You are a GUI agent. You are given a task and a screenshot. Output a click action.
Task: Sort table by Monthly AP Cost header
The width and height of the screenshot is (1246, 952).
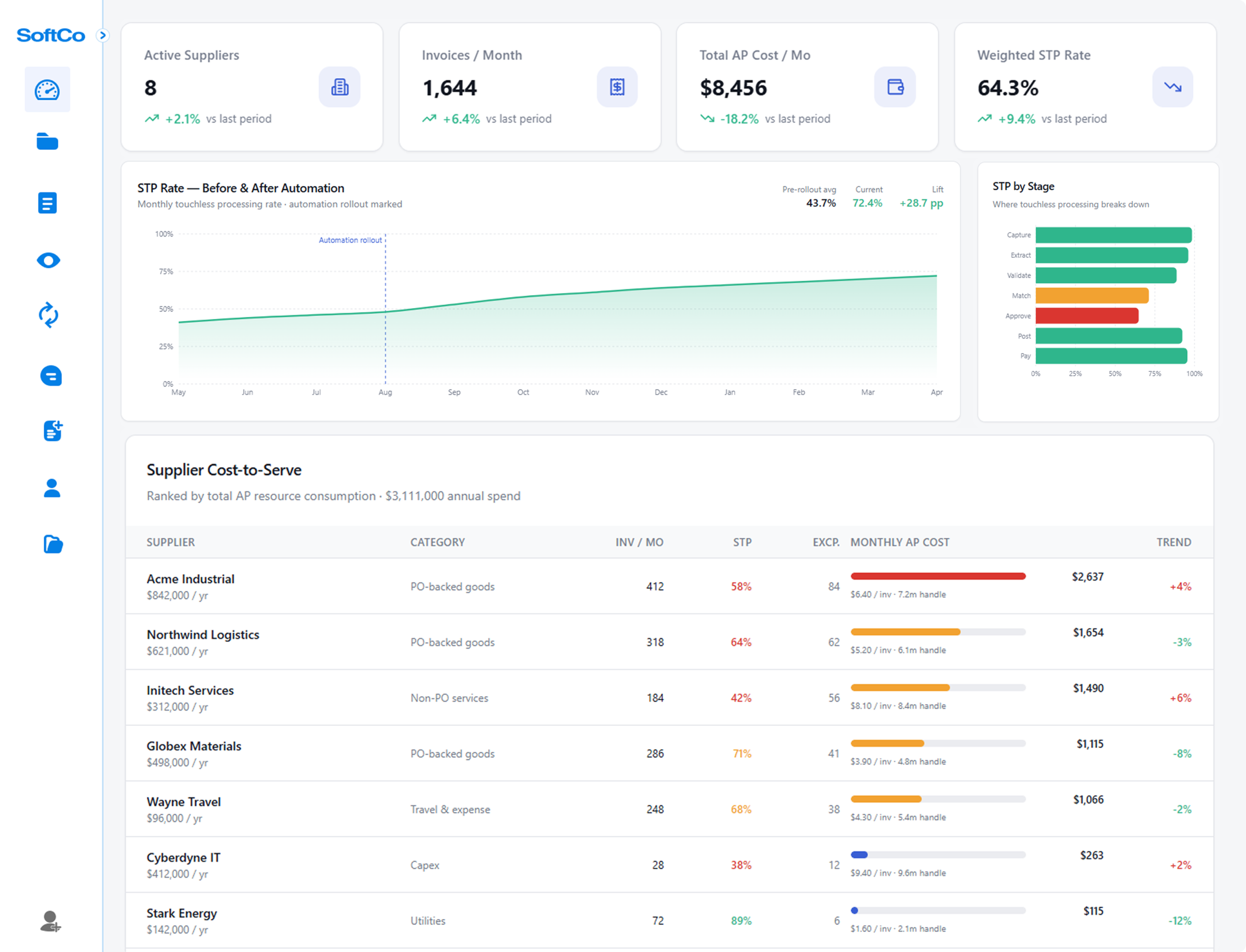tap(900, 542)
